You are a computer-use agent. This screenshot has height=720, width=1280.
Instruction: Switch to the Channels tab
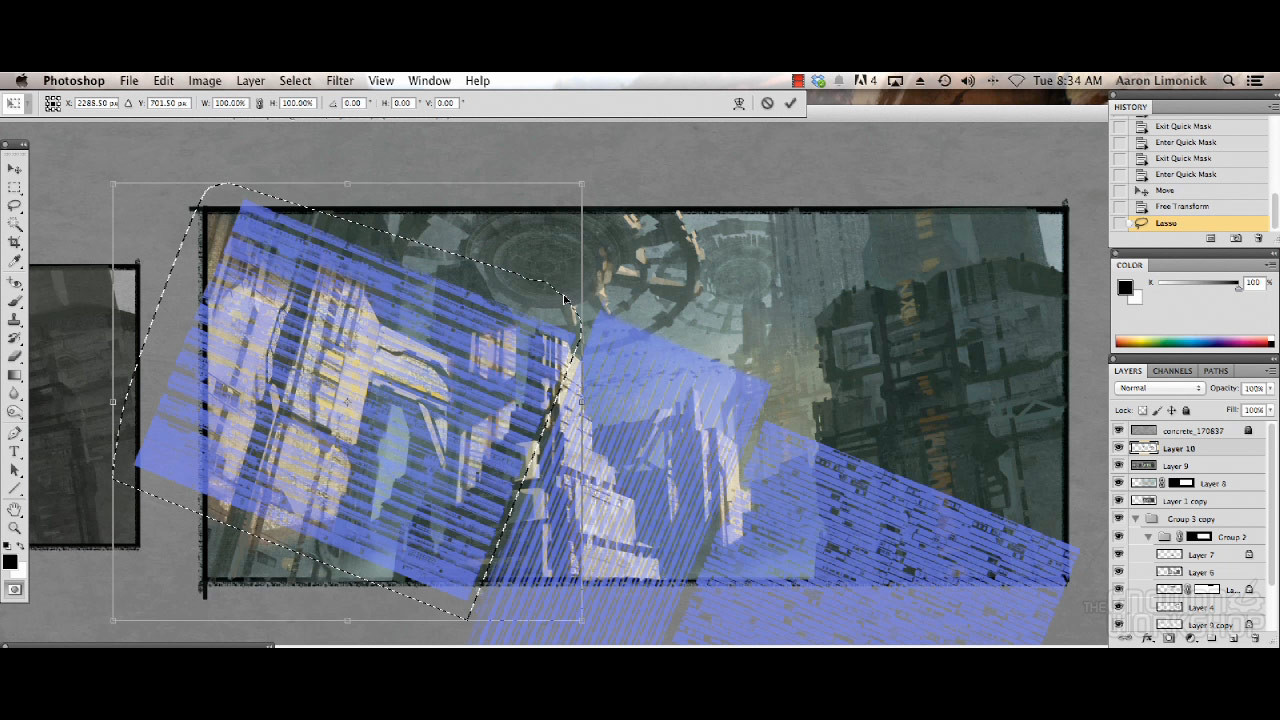pos(1172,371)
